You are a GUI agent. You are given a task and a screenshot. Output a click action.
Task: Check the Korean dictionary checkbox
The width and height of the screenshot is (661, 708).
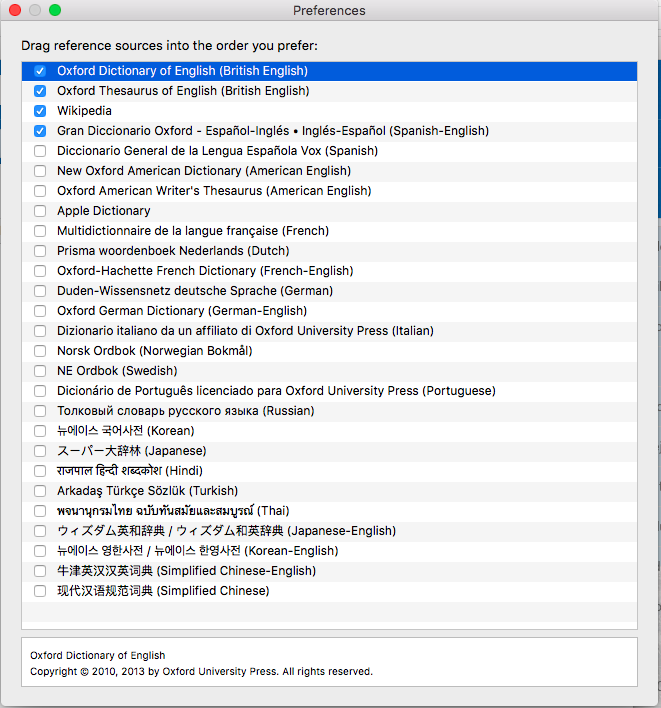(x=40, y=431)
